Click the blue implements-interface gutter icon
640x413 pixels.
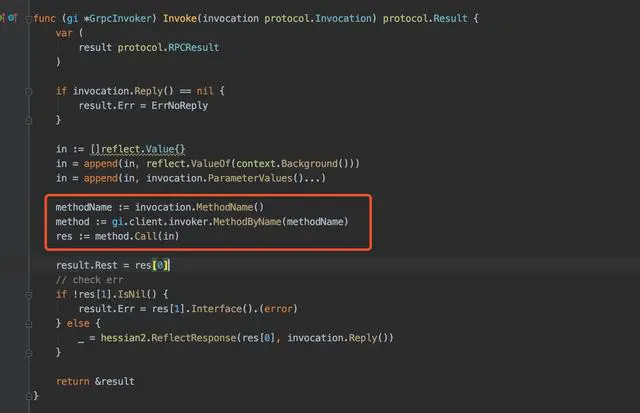click(13, 18)
